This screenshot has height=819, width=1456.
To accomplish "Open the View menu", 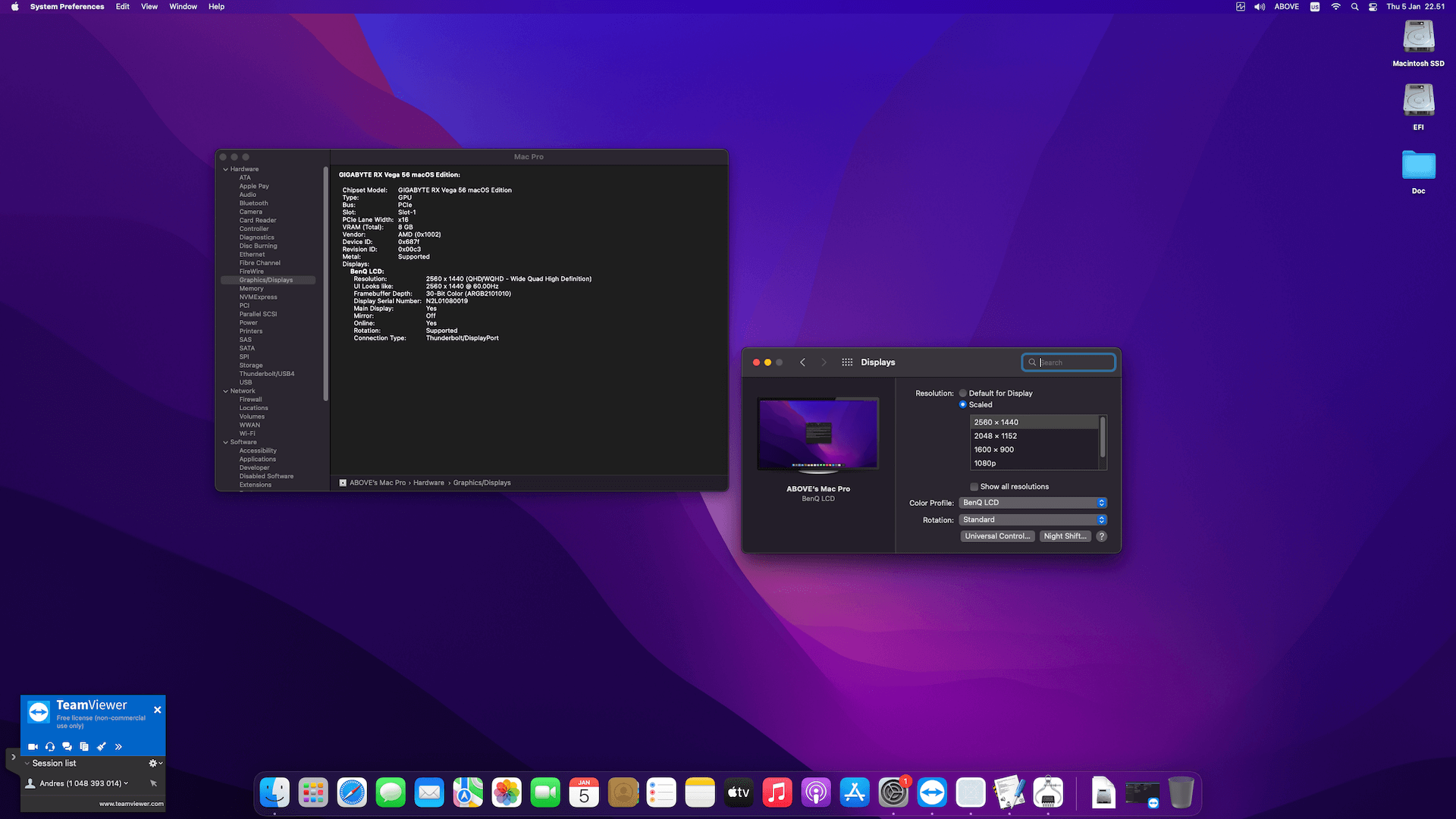I will click(x=149, y=7).
